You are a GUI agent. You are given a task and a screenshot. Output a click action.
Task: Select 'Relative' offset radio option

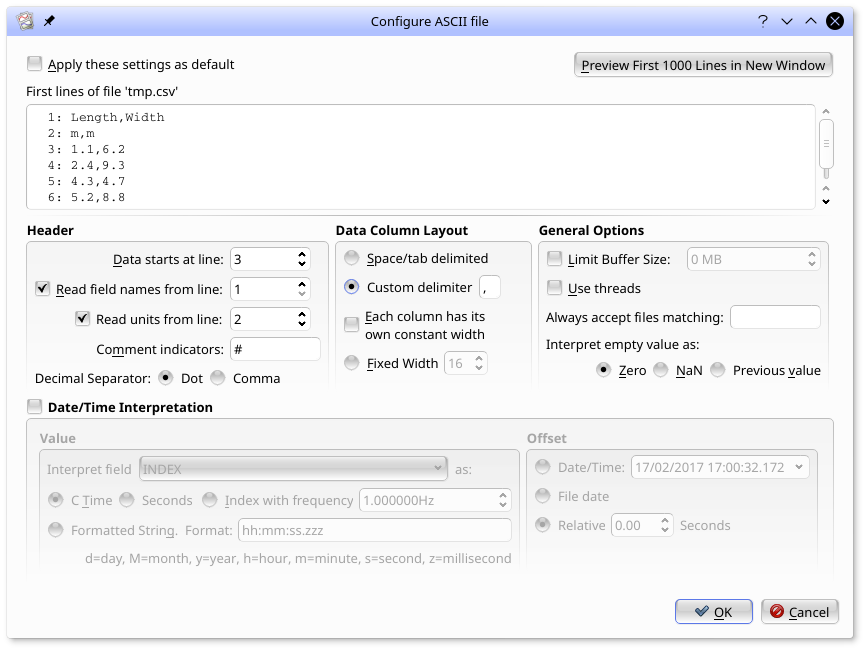pyautogui.click(x=543, y=525)
